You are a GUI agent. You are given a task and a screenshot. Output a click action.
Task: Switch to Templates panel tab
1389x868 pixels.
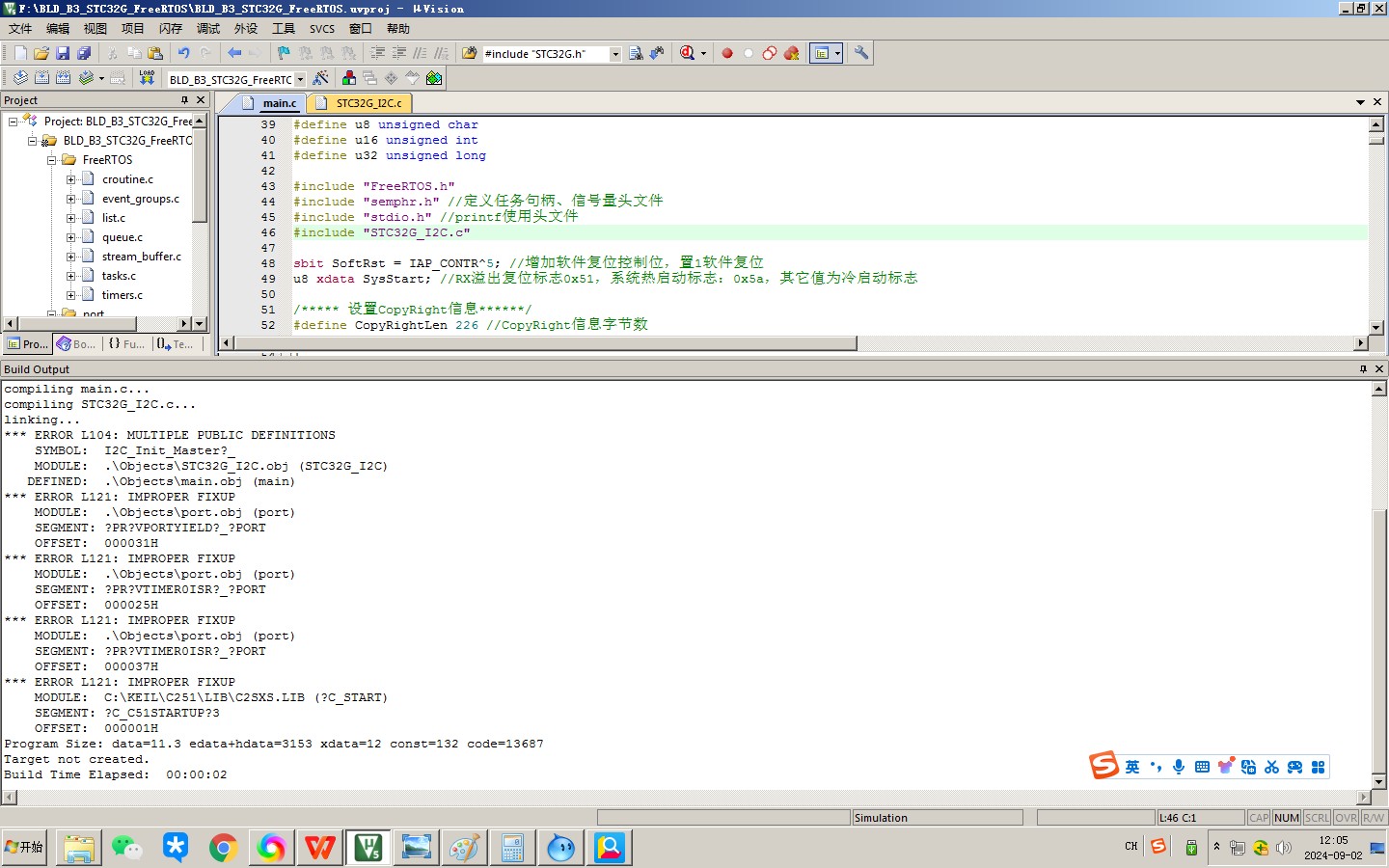click(x=176, y=344)
